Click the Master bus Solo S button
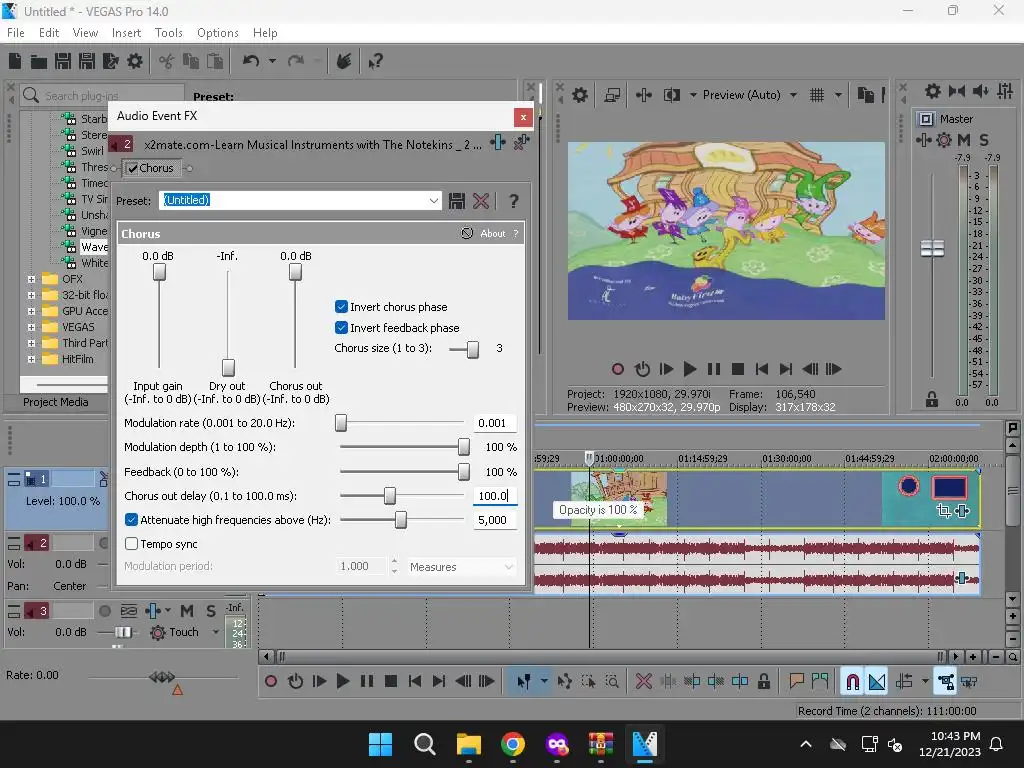Screen dimensions: 1024x768 984,140
